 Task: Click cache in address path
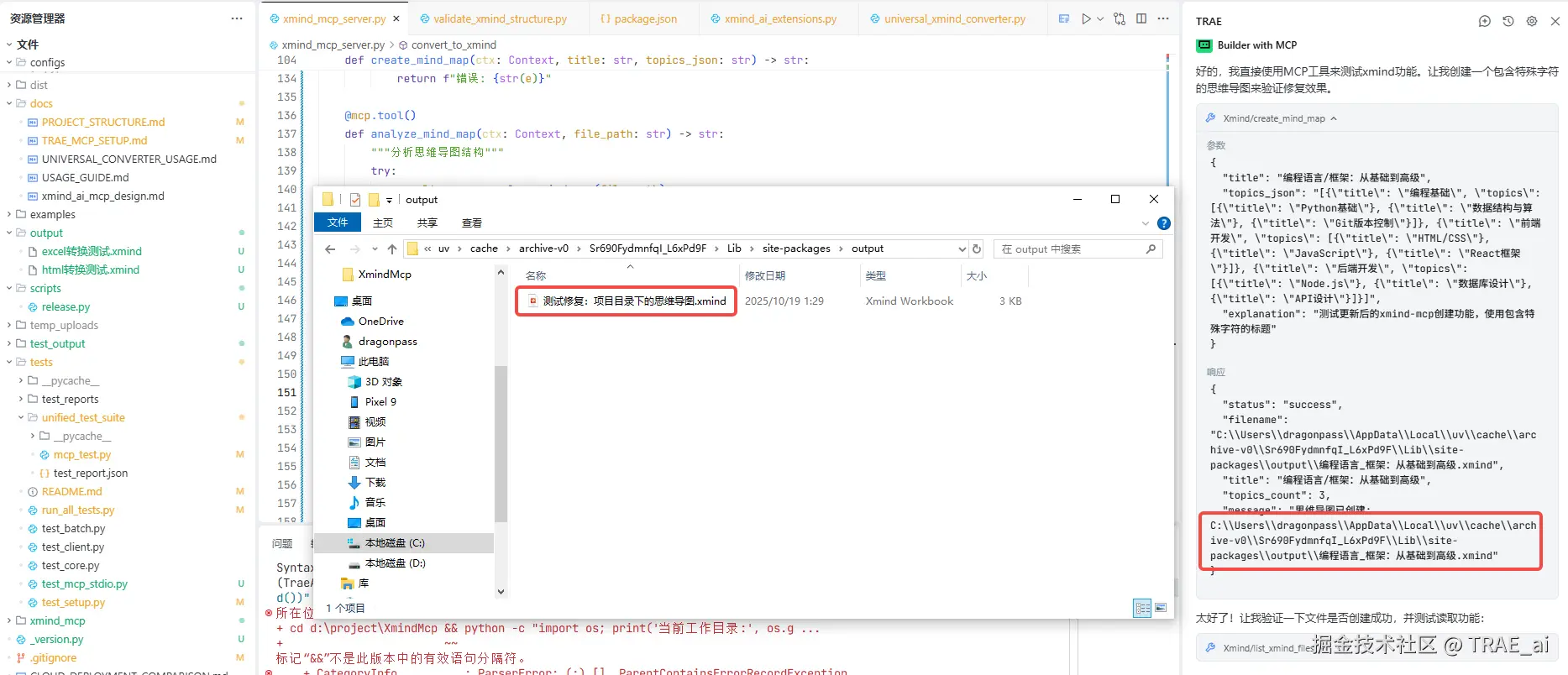pos(484,249)
